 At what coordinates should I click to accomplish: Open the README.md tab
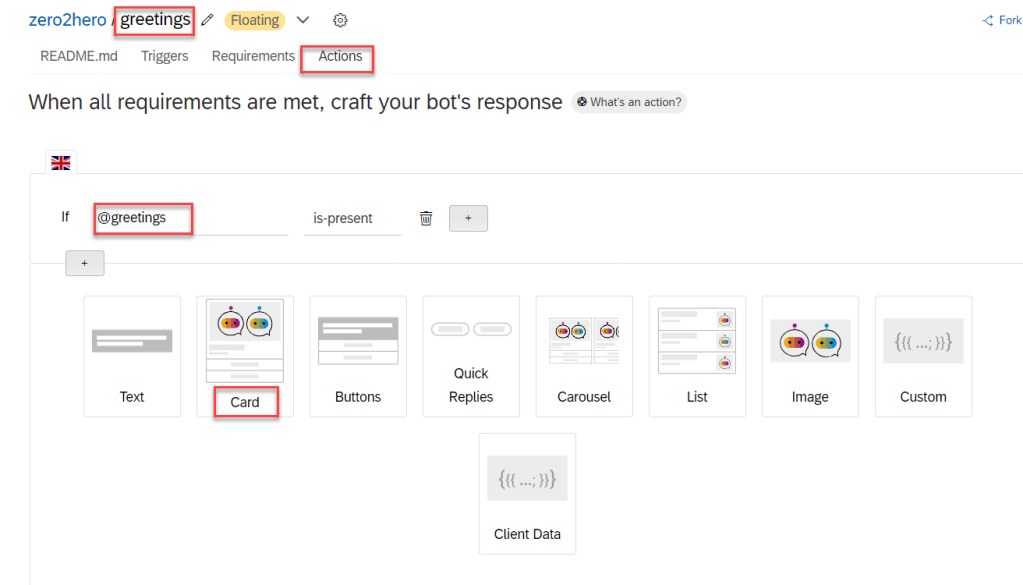pos(79,56)
